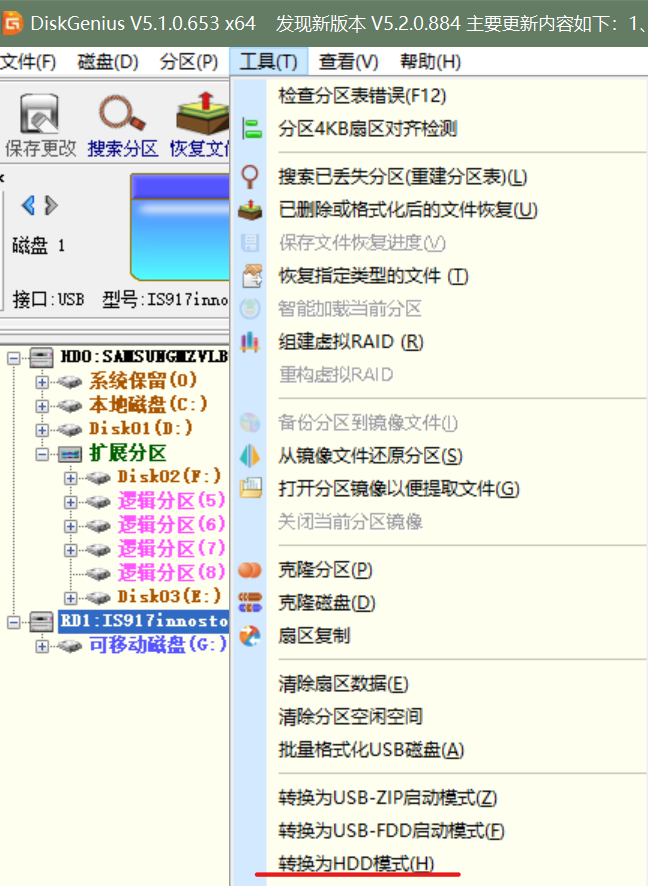Click the deleted file recovery icon in menu

click(250, 210)
